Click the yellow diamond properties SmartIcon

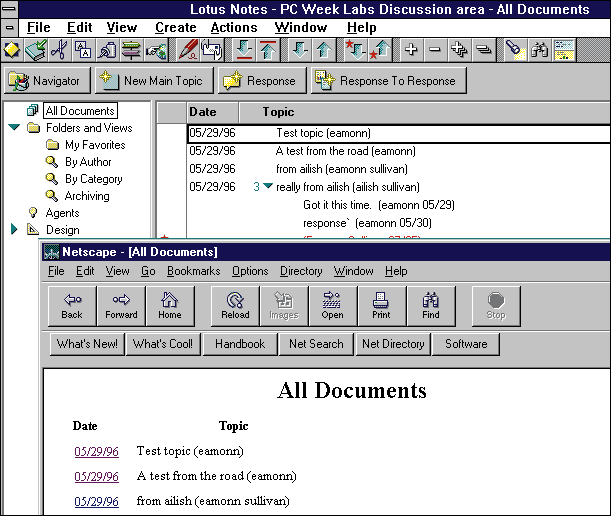click(12, 50)
